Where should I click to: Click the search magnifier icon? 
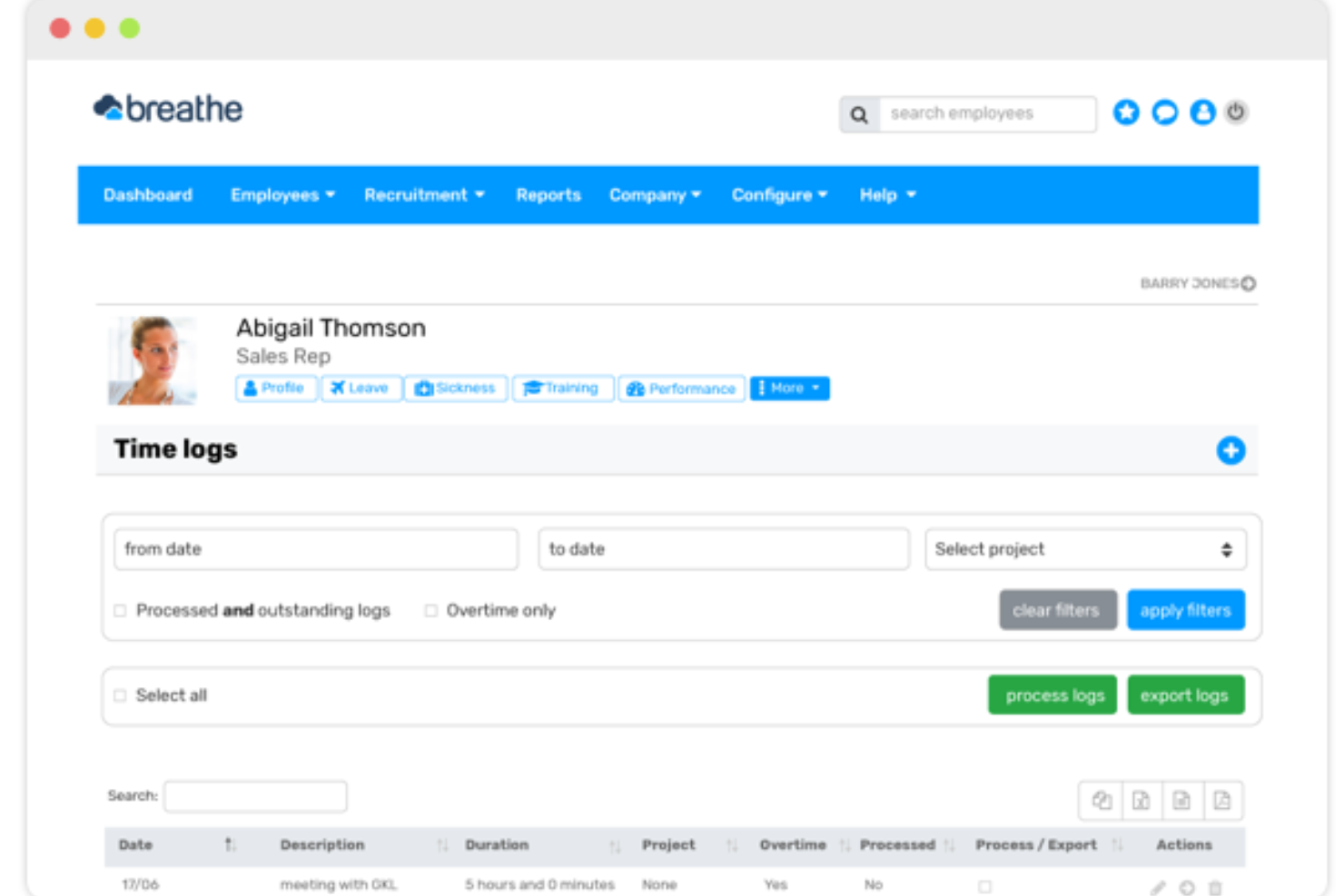tap(858, 114)
